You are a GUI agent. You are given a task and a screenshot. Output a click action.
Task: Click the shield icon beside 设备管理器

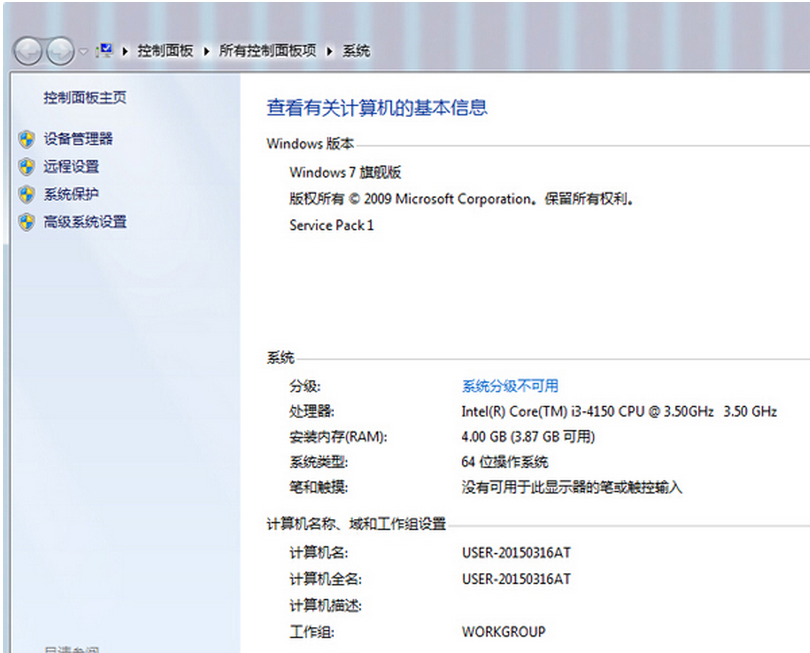coord(26,139)
